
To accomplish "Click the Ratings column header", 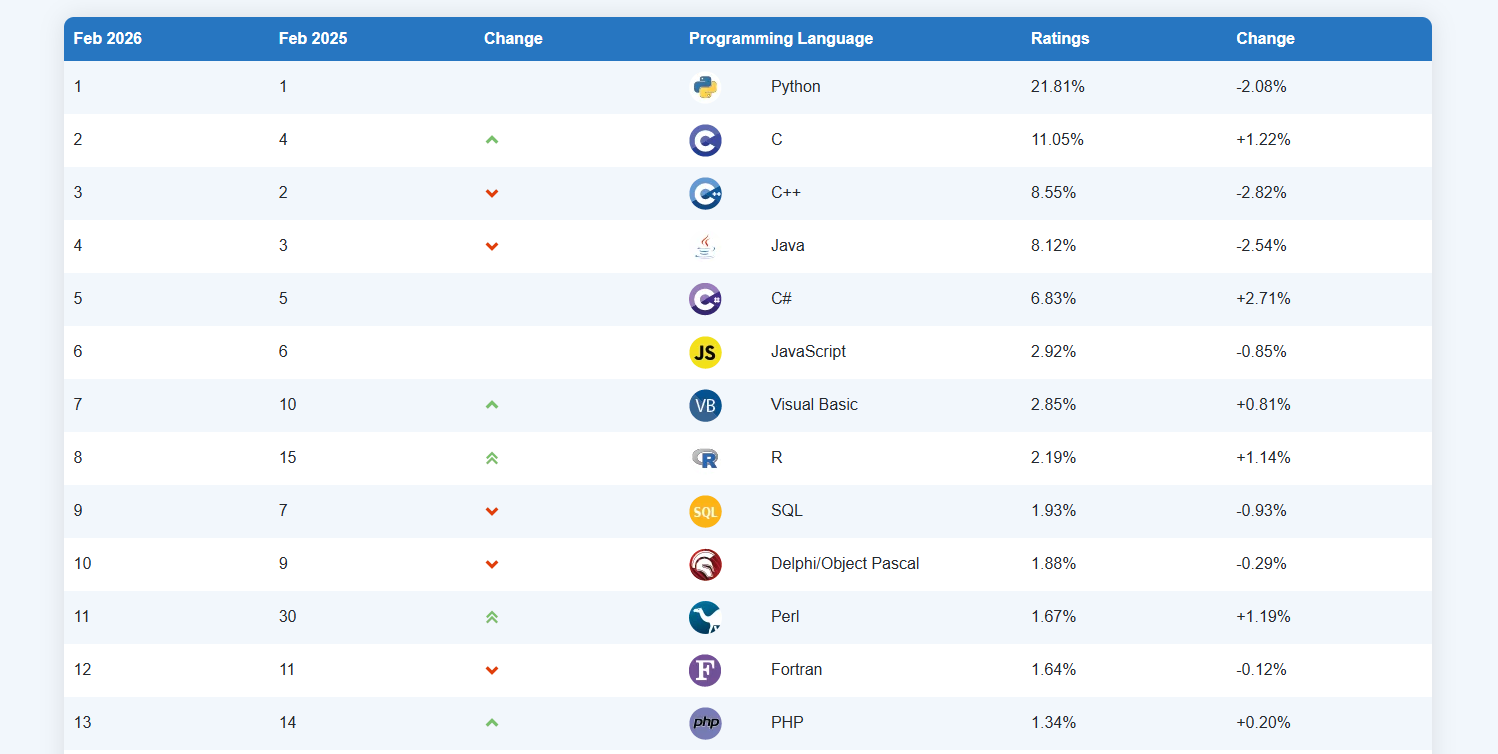I will click(1060, 39).
